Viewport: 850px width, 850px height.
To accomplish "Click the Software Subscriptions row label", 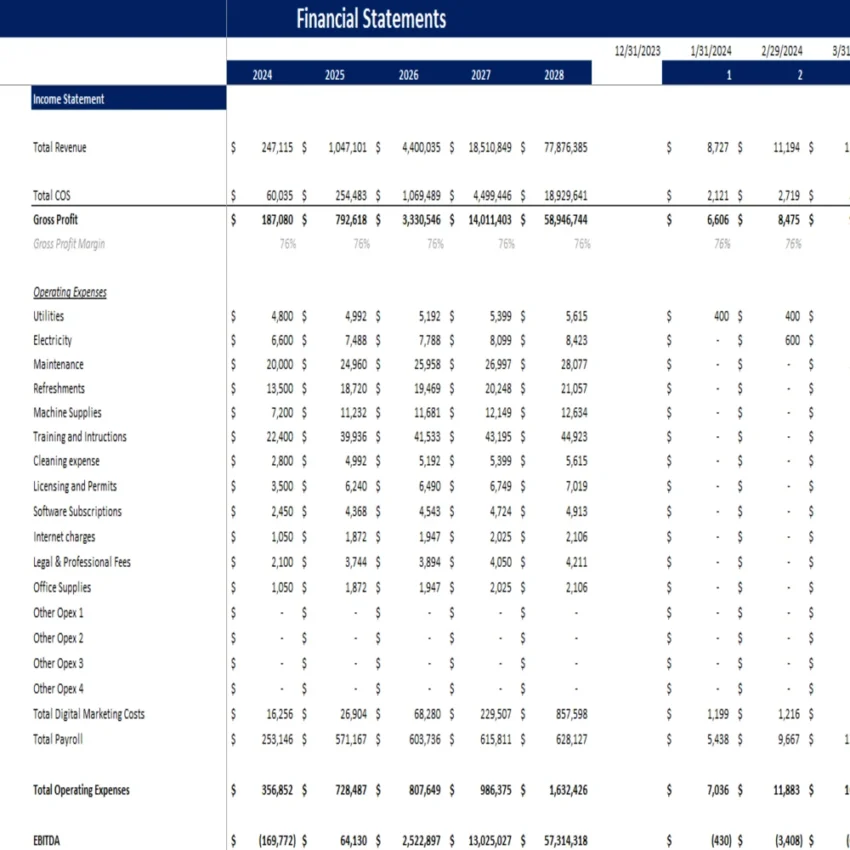I will (79, 511).
